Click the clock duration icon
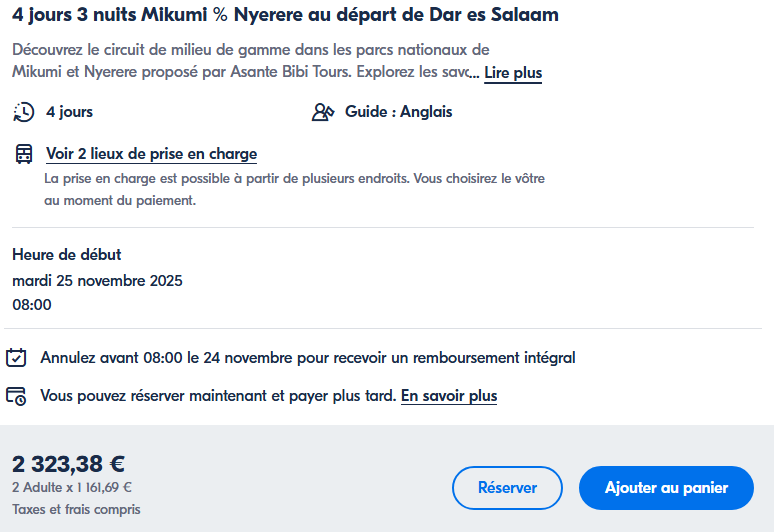 pos(24,112)
